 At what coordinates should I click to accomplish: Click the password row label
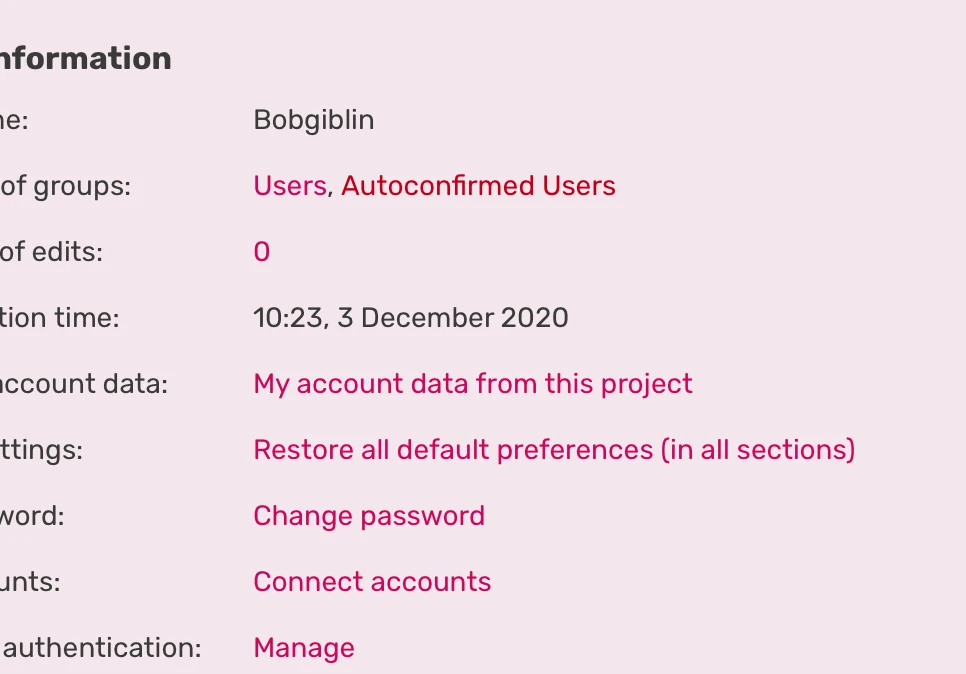click(x=32, y=516)
